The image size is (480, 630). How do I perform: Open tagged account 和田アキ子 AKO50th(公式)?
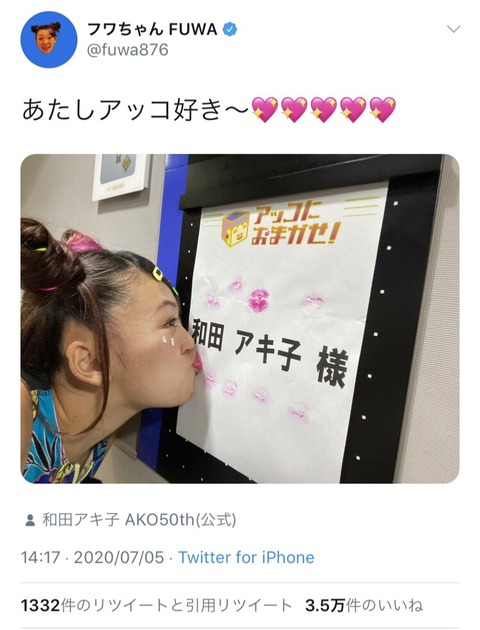139,520
